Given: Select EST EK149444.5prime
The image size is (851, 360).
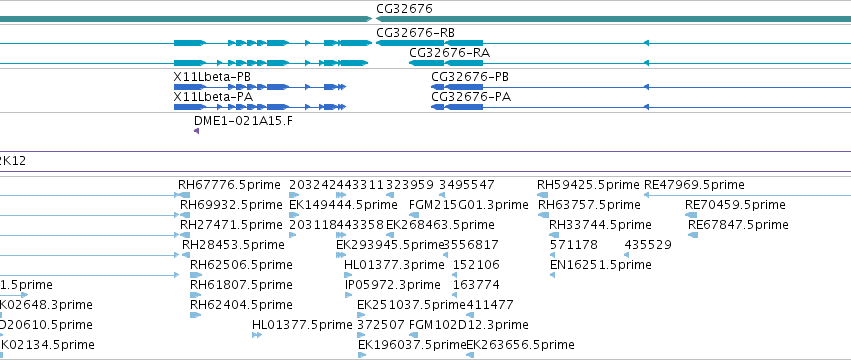Looking at the screenshot, I should tap(344, 205).
